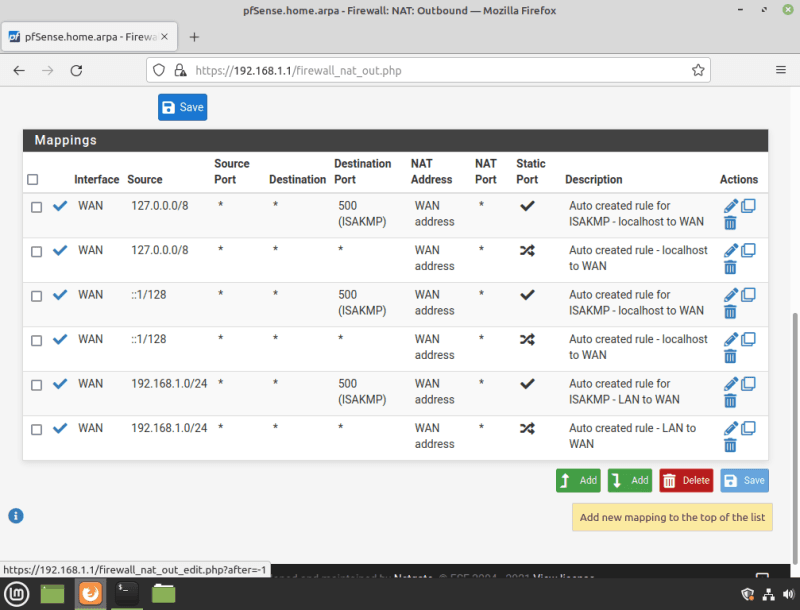This screenshot has height=610, width=800.
Task: Delete the LAN to WAN mapping
Action: click(x=730, y=445)
